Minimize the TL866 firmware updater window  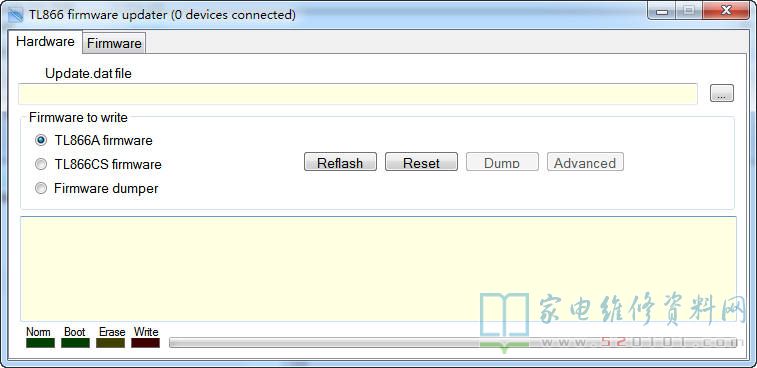tap(662, 11)
